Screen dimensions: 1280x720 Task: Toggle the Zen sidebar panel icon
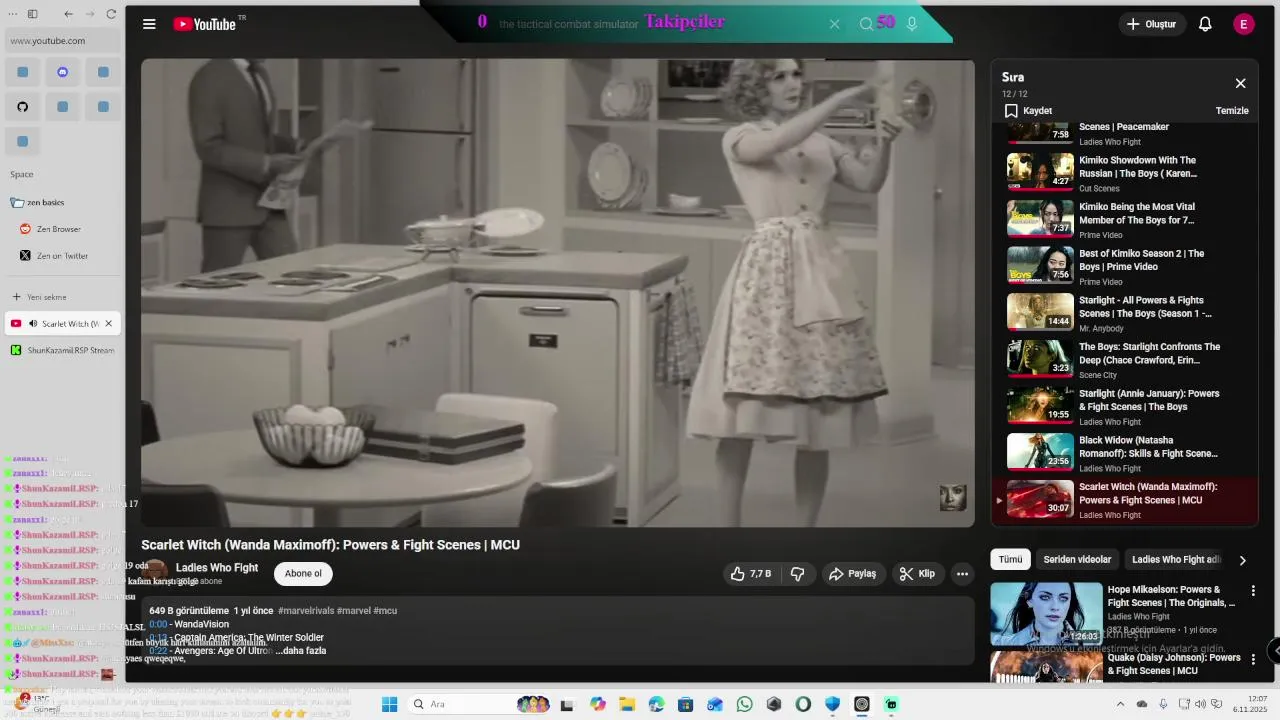point(32,14)
